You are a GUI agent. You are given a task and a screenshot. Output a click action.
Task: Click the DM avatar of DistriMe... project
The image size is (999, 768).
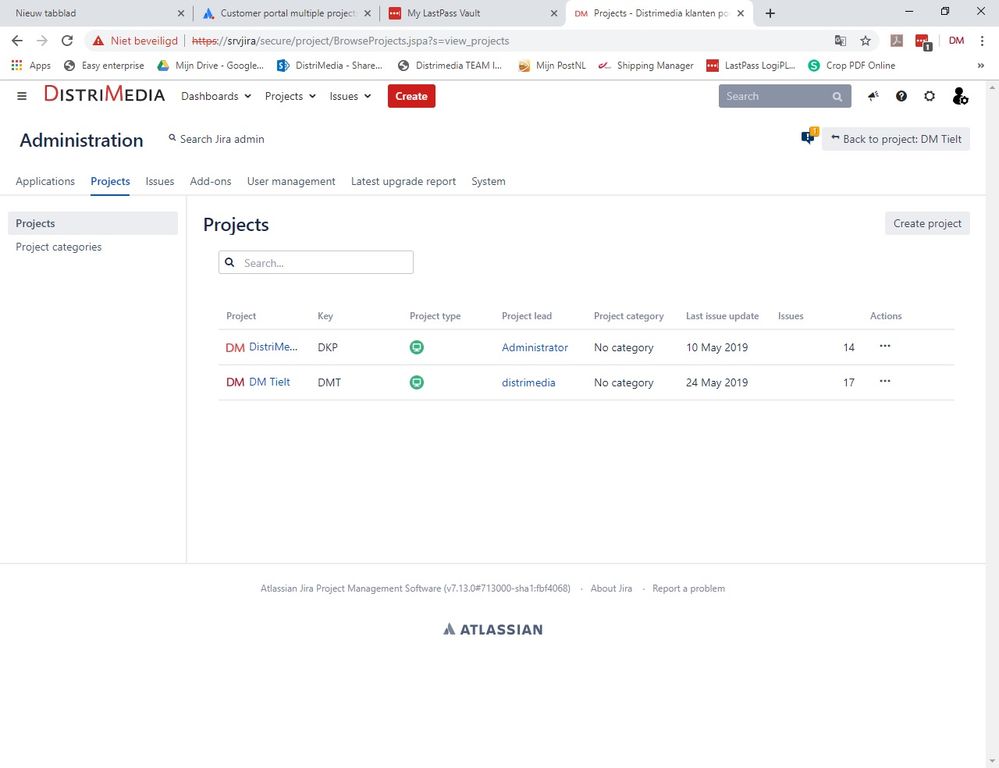click(x=235, y=347)
